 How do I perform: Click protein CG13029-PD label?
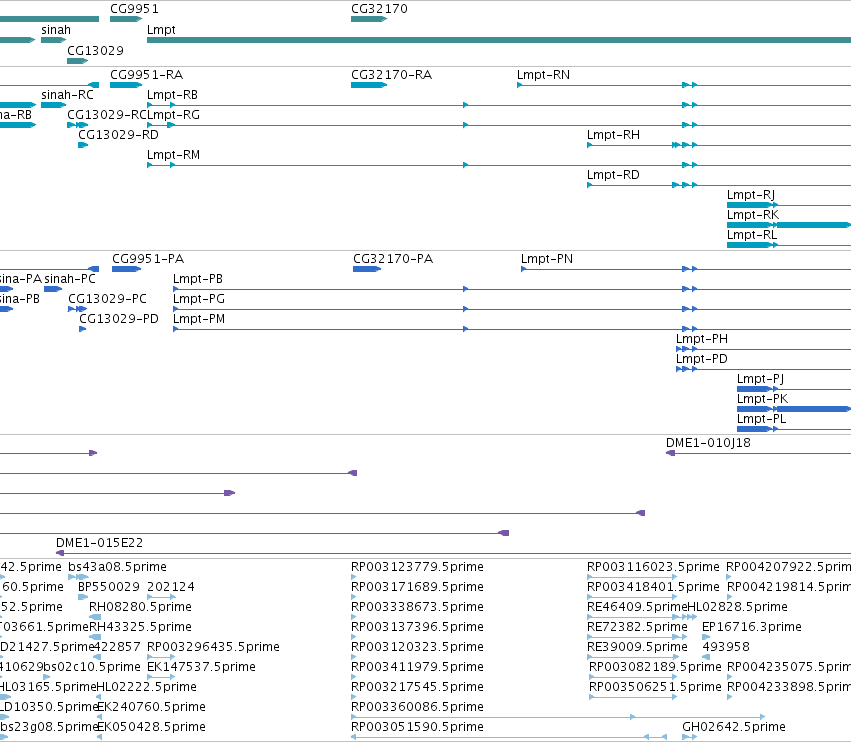click(x=119, y=319)
